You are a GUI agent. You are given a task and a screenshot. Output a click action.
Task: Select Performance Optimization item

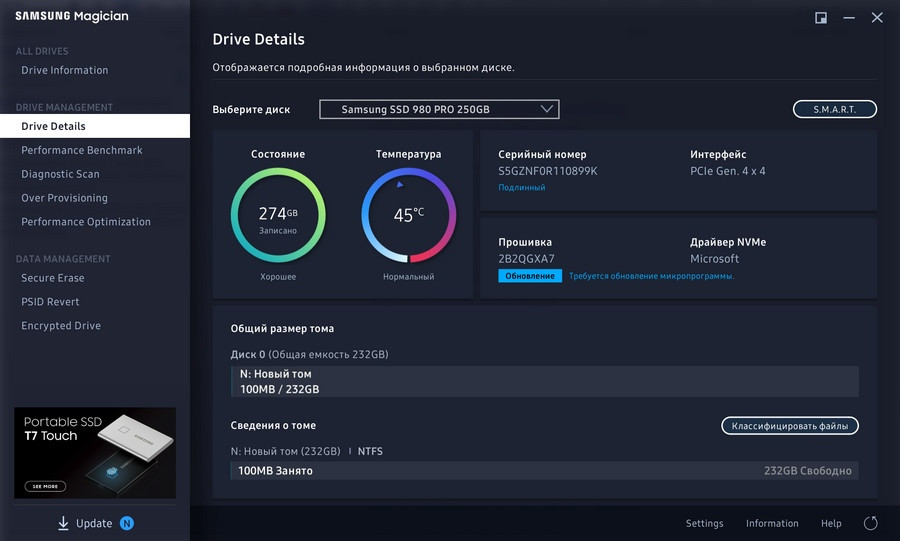tap(86, 222)
